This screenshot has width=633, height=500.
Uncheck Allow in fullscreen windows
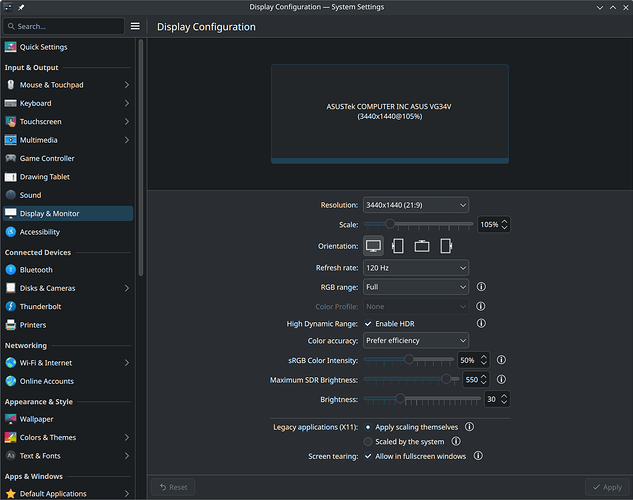368,456
